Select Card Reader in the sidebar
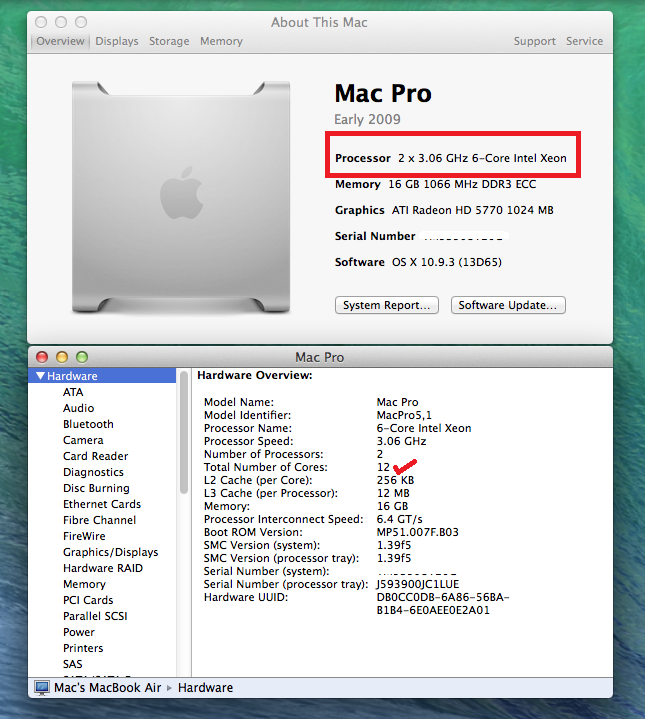The height and width of the screenshot is (719, 645). click(96, 456)
